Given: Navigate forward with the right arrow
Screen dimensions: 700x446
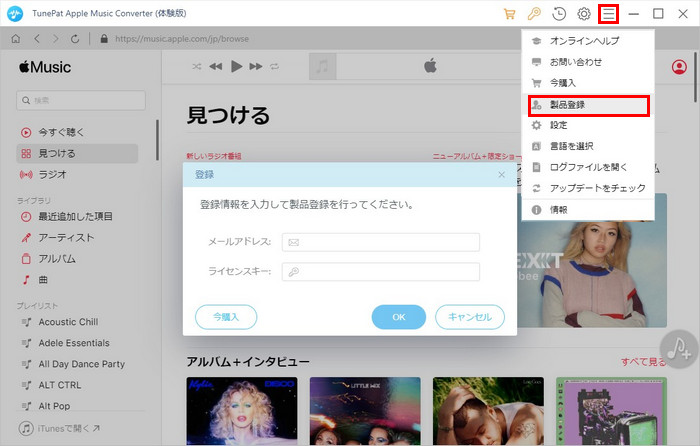Looking at the screenshot, I should (x=56, y=39).
